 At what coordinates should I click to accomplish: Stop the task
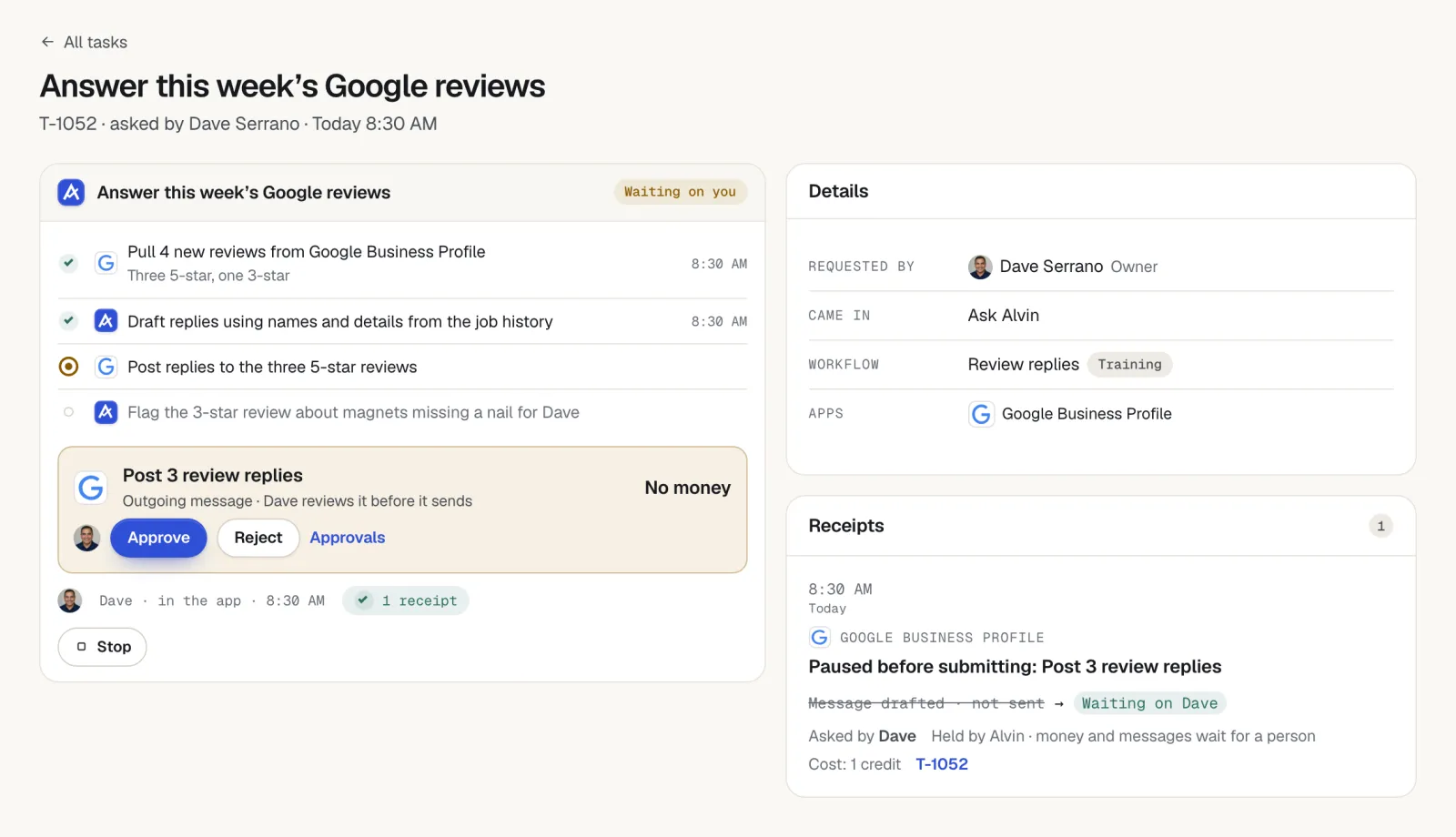click(103, 647)
